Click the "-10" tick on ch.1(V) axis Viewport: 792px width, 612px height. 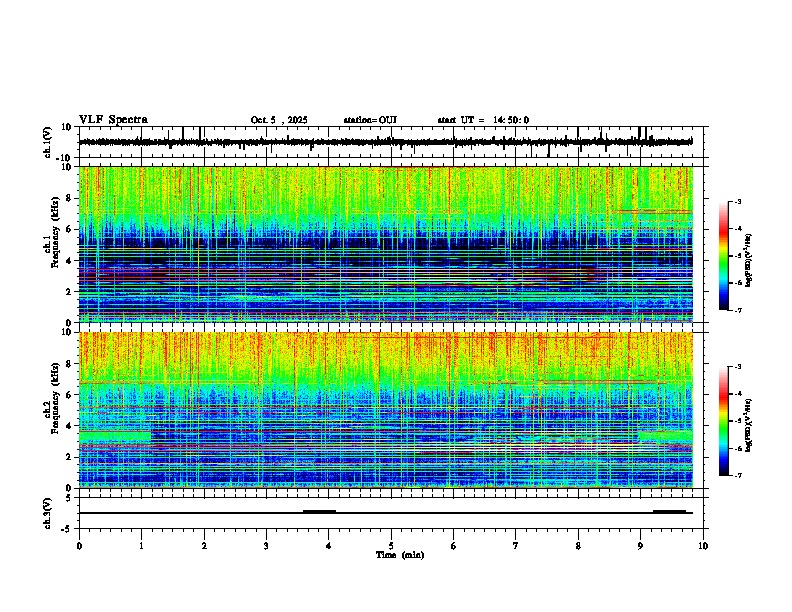point(65,158)
